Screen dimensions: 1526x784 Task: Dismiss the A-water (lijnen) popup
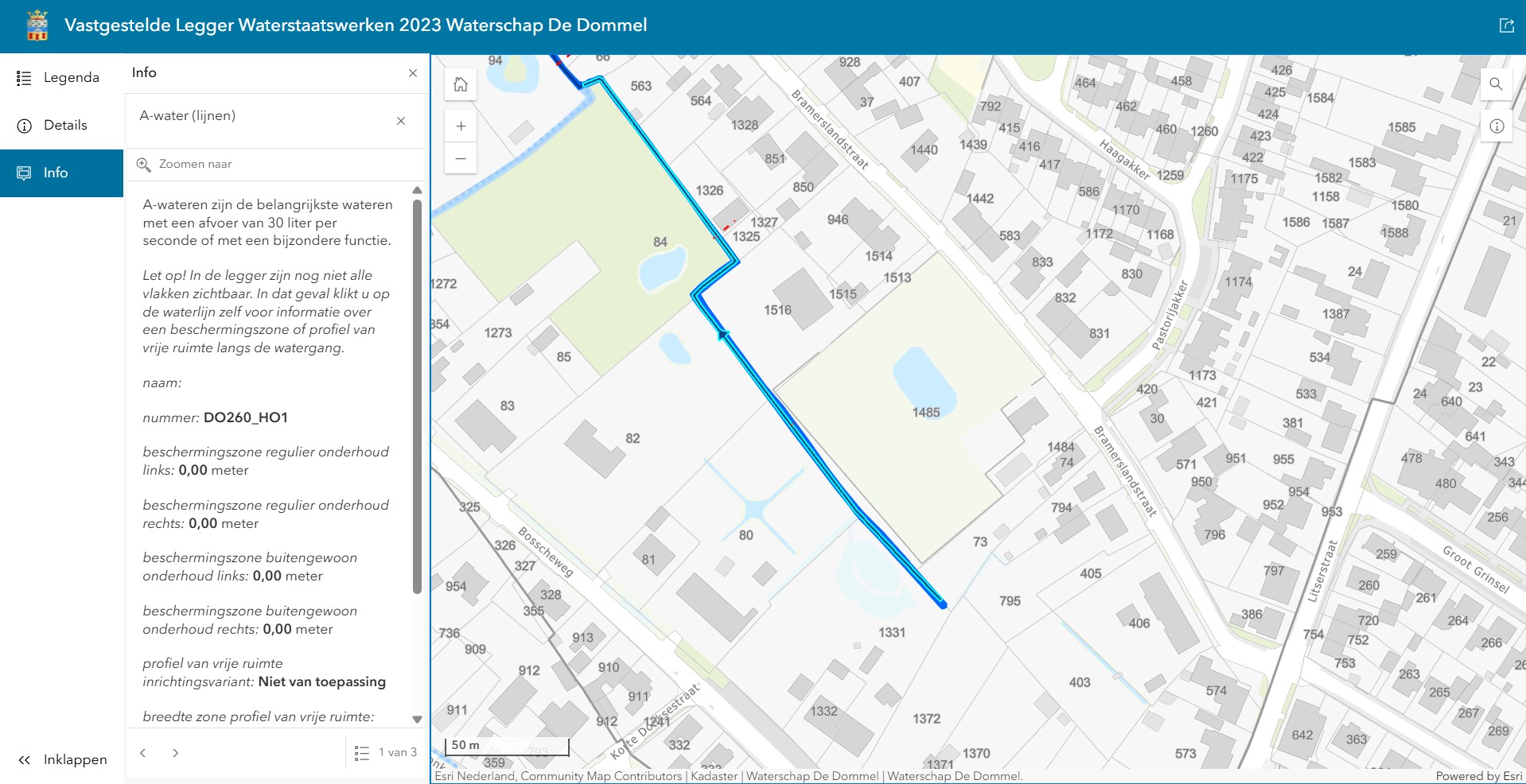[401, 121]
